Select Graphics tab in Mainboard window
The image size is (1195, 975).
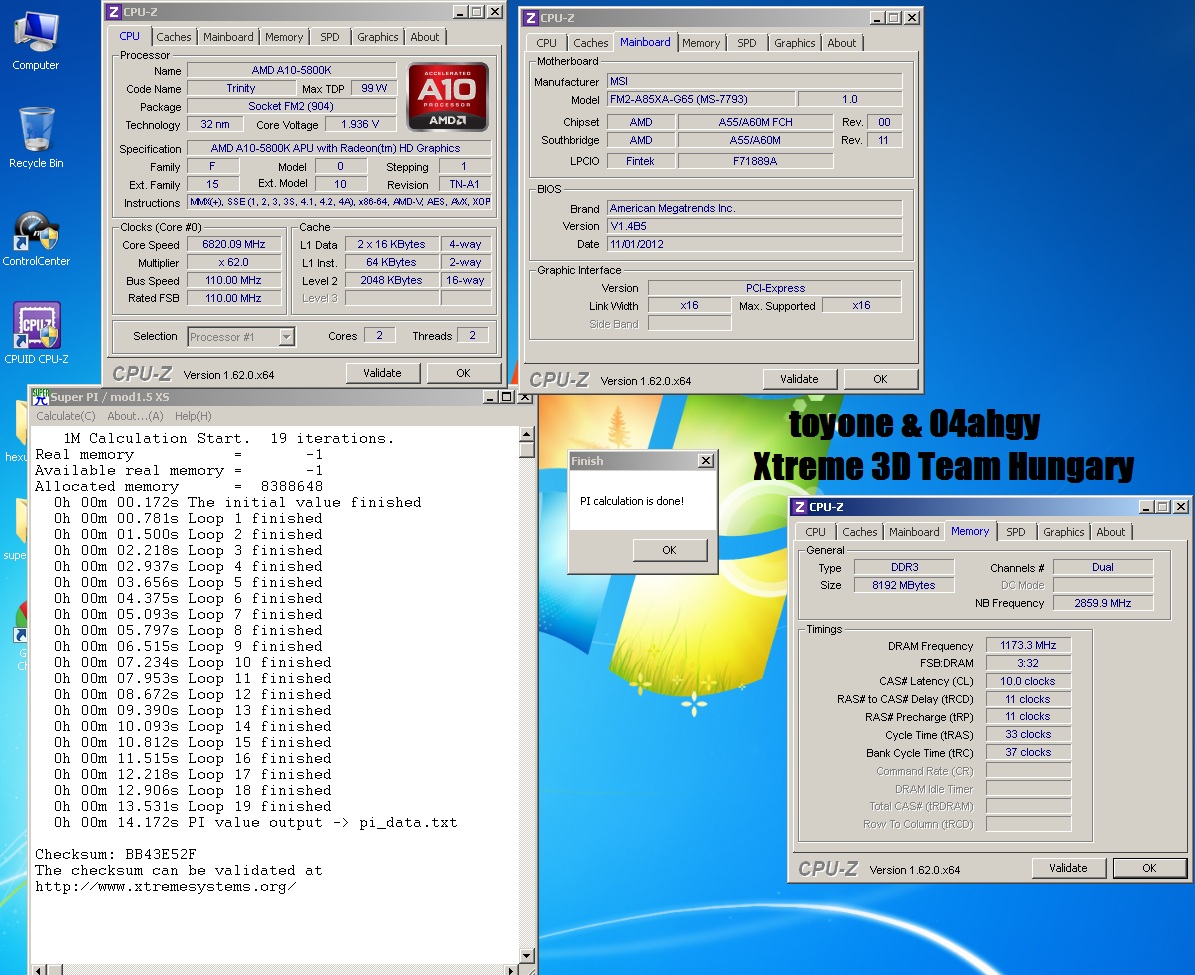(x=794, y=43)
